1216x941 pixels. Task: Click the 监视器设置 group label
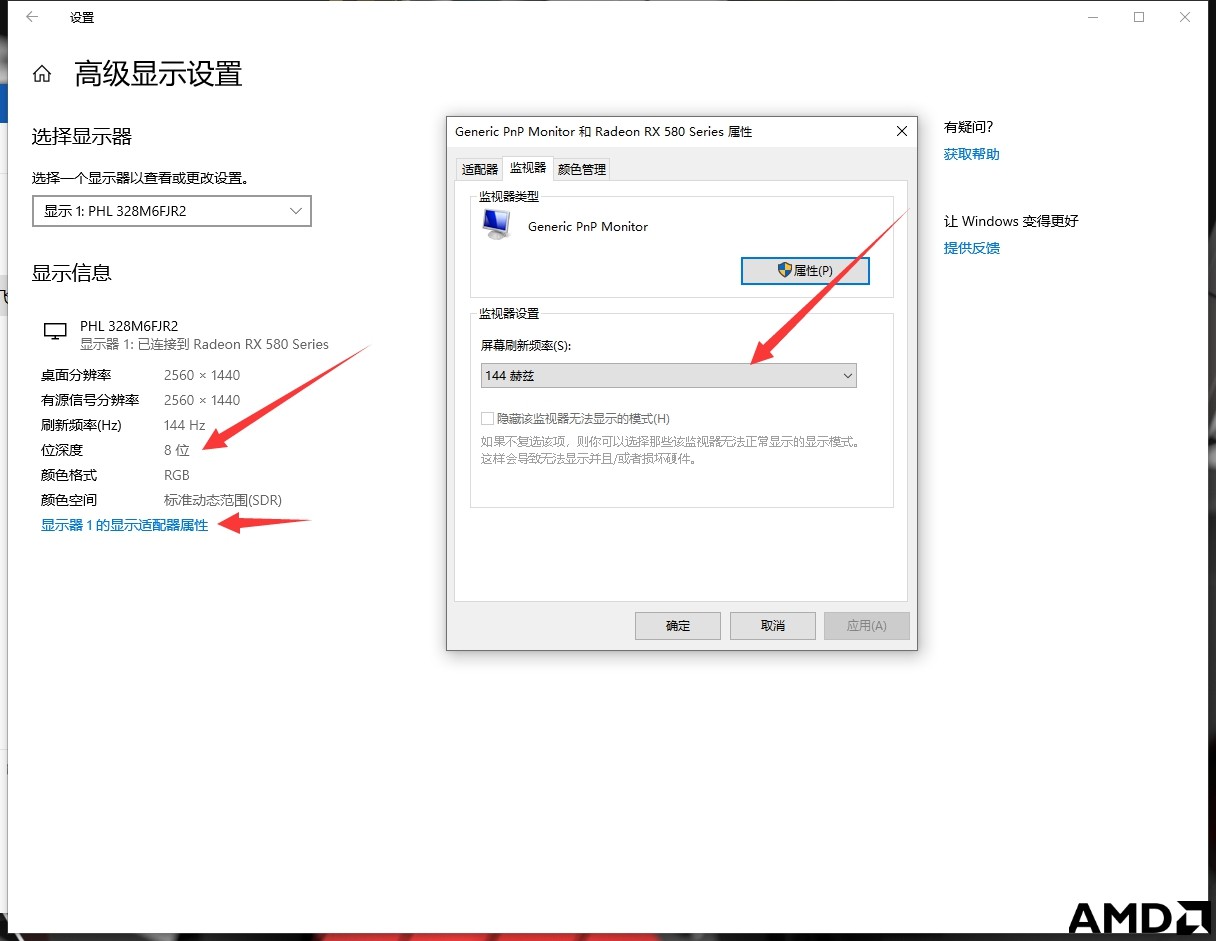509,313
